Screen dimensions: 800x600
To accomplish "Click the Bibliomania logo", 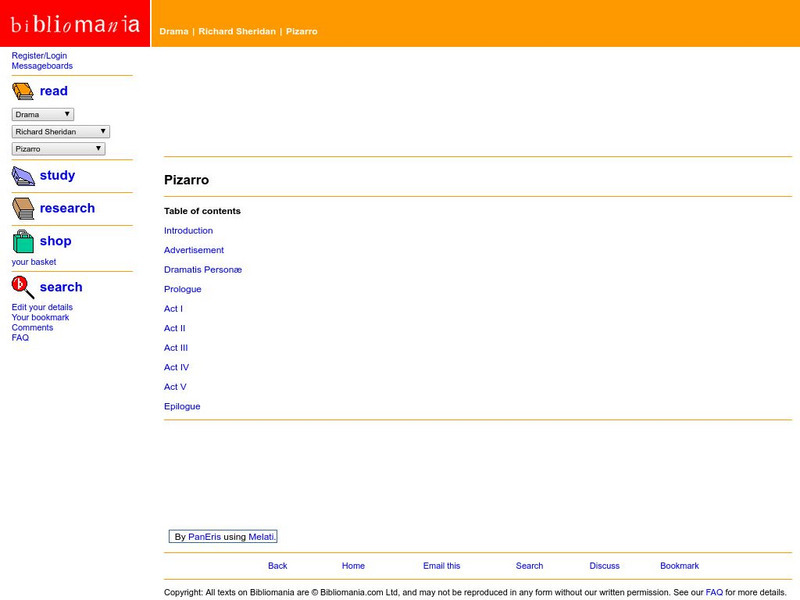I will tap(75, 24).
